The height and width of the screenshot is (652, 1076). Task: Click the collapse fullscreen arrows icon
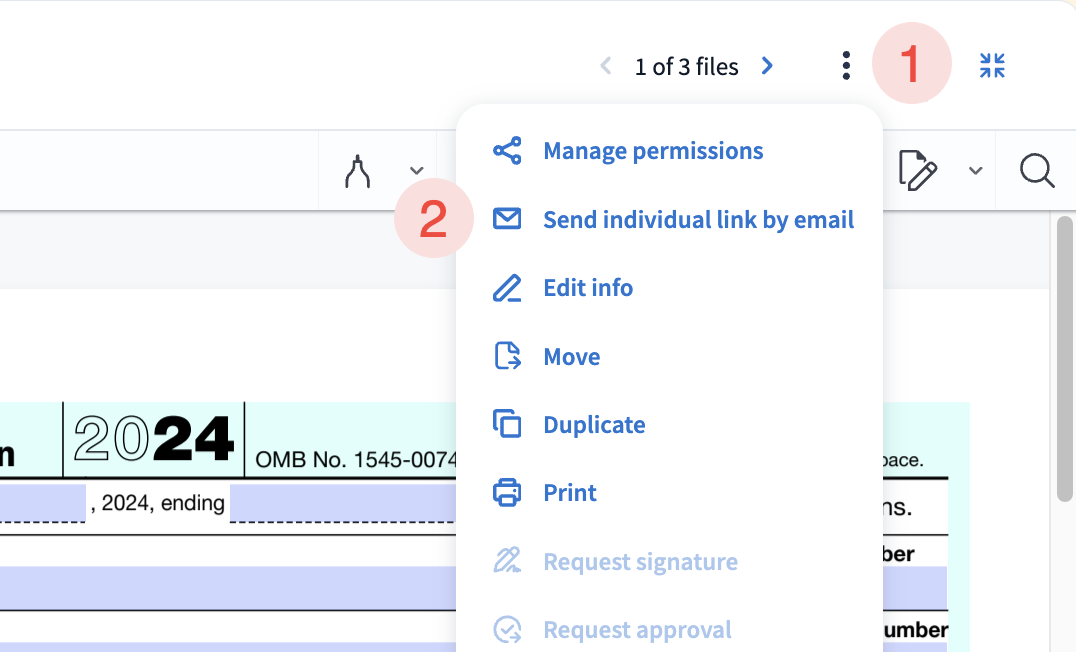[x=992, y=66]
